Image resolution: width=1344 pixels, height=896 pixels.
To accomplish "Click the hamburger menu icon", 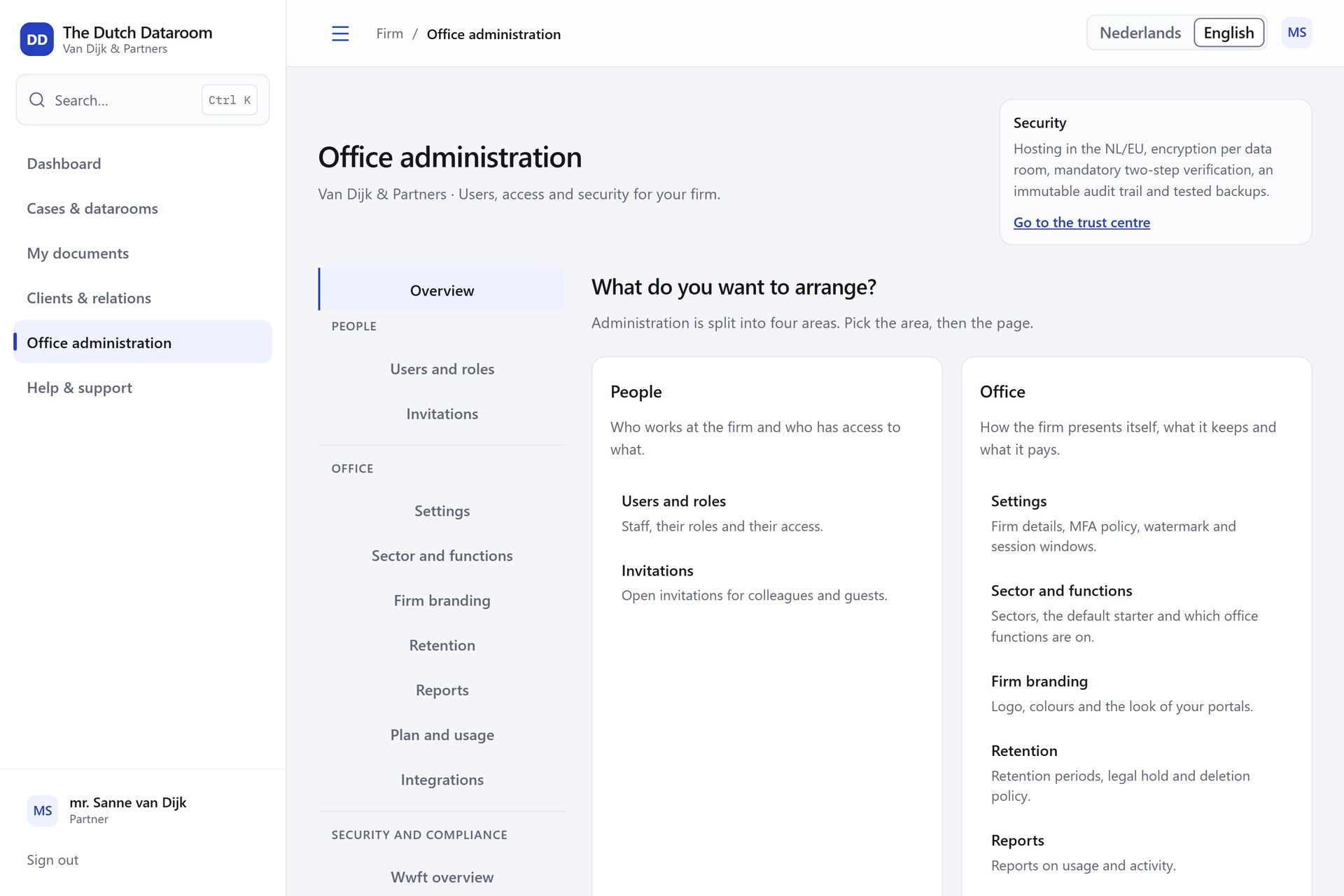I will click(340, 34).
